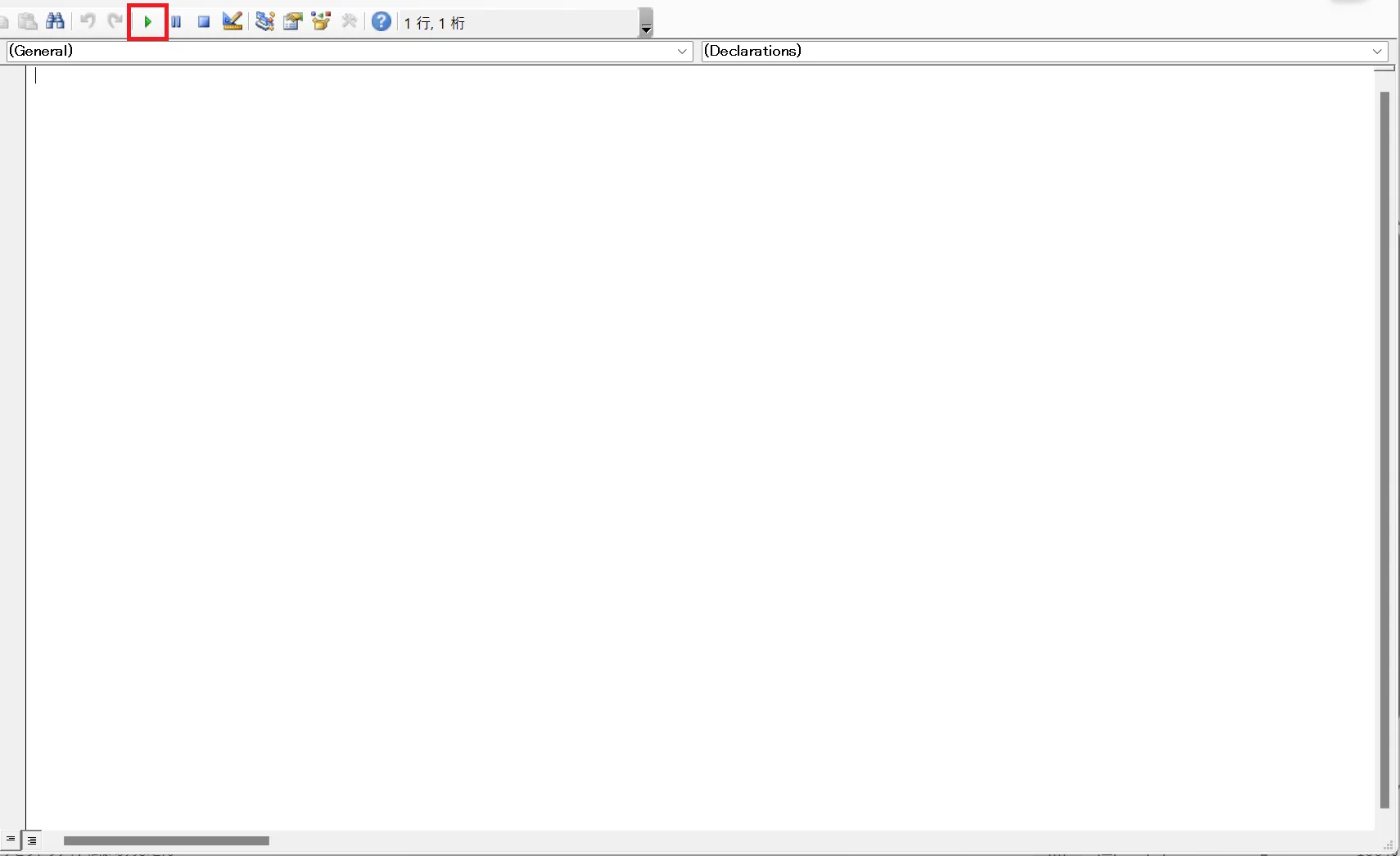The height and width of the screenshot is (856, 1400).
Task: Pause execution with the Break button
Action: tap(176, 22)
